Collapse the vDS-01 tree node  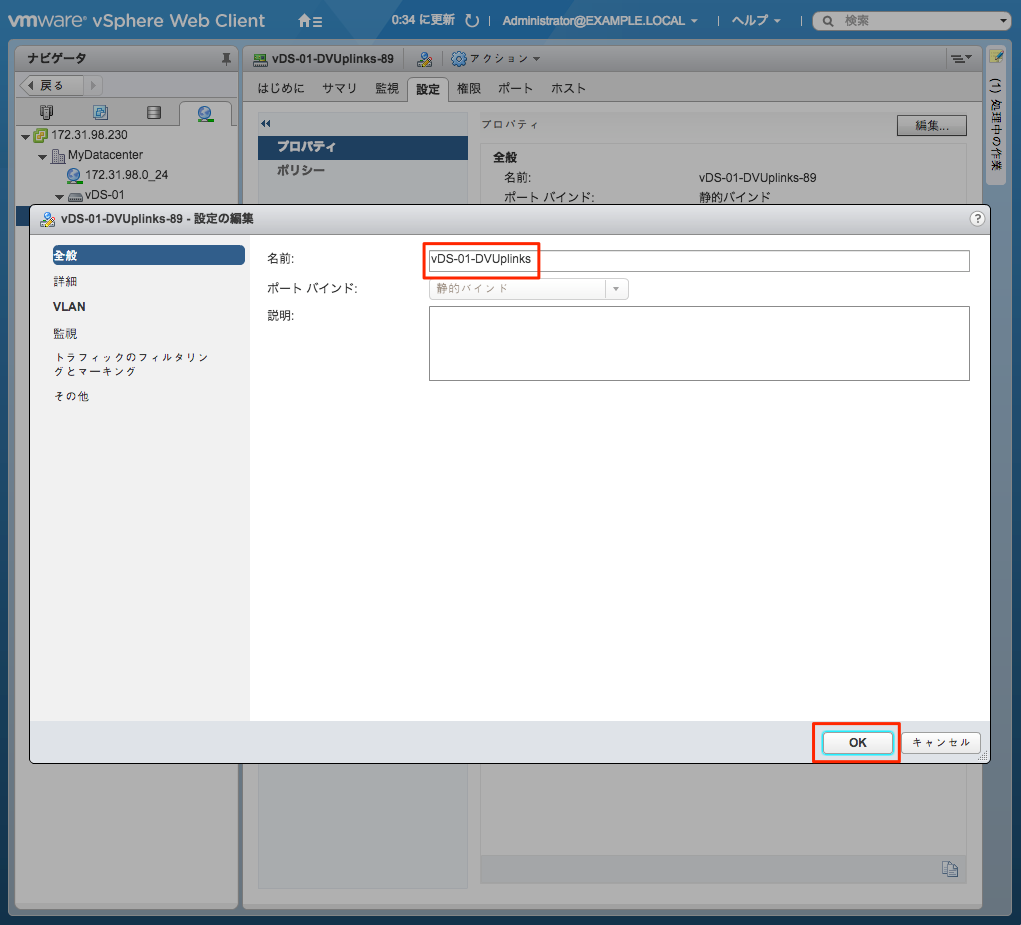click(x=59, y=197)
